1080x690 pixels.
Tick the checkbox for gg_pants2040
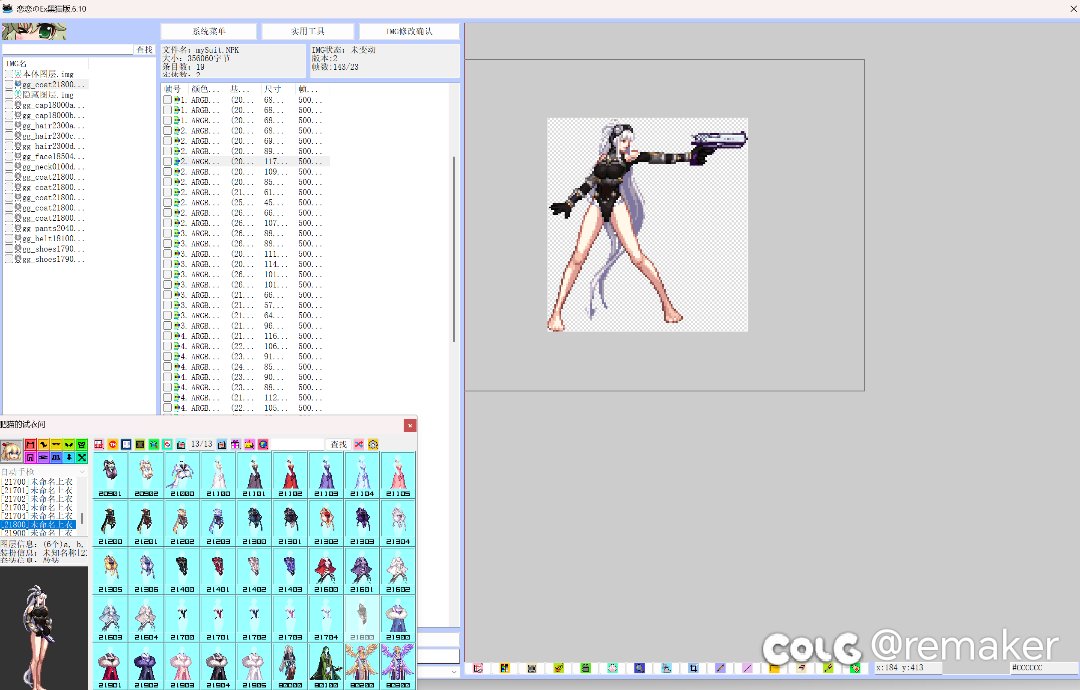(x=10, y=229)
